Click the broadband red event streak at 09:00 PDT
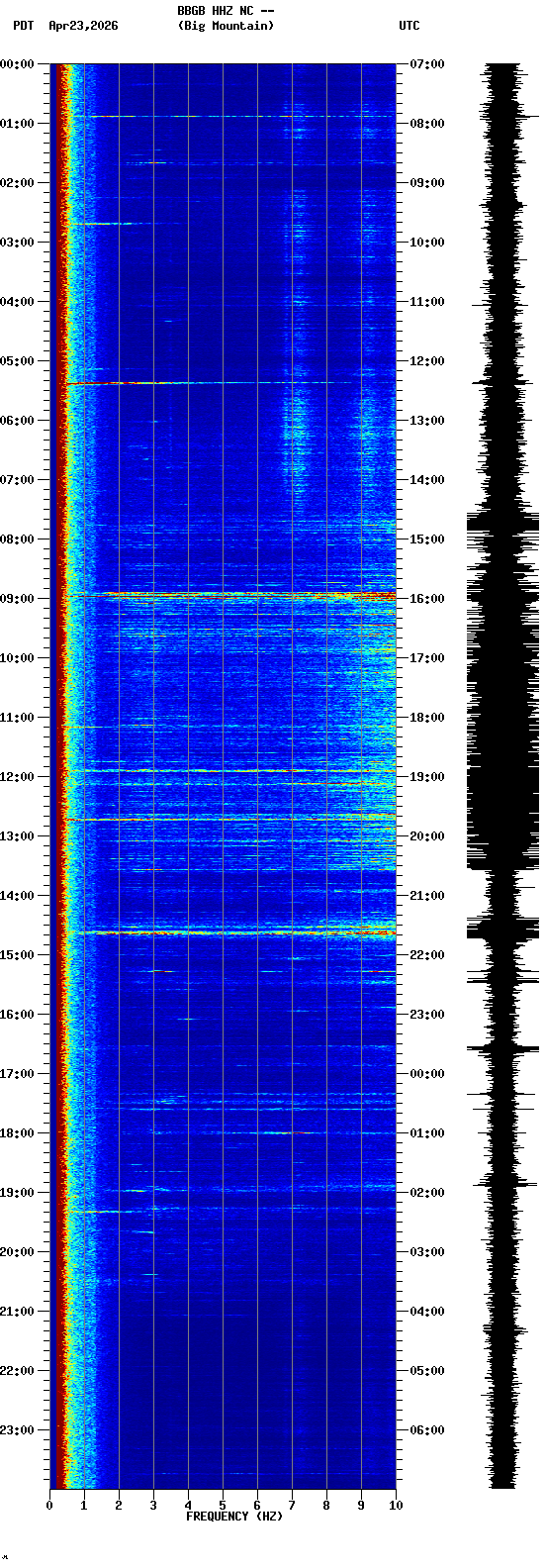Image resolution: width=546 pixels, height=1568 pixels. coord(228,596)
